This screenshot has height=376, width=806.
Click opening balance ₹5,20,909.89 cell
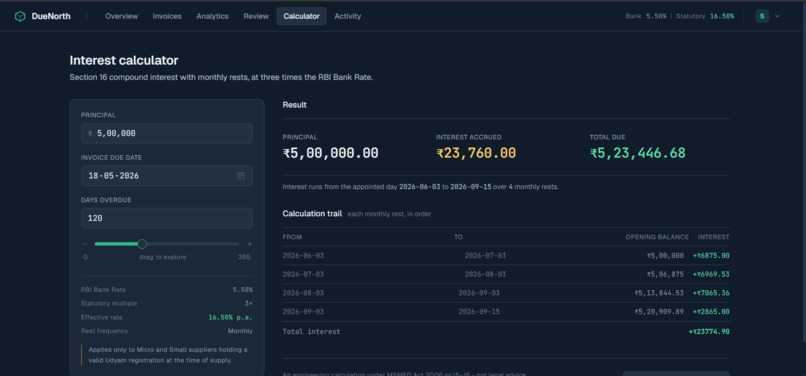click(659, 312)
